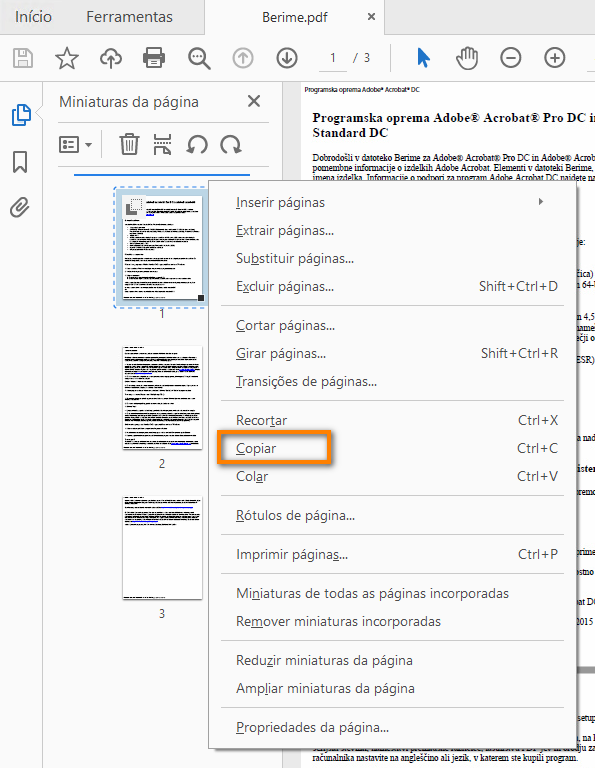Choose Imprimir páginas menu item
The image size is (595, 768).
click(392, 554)
